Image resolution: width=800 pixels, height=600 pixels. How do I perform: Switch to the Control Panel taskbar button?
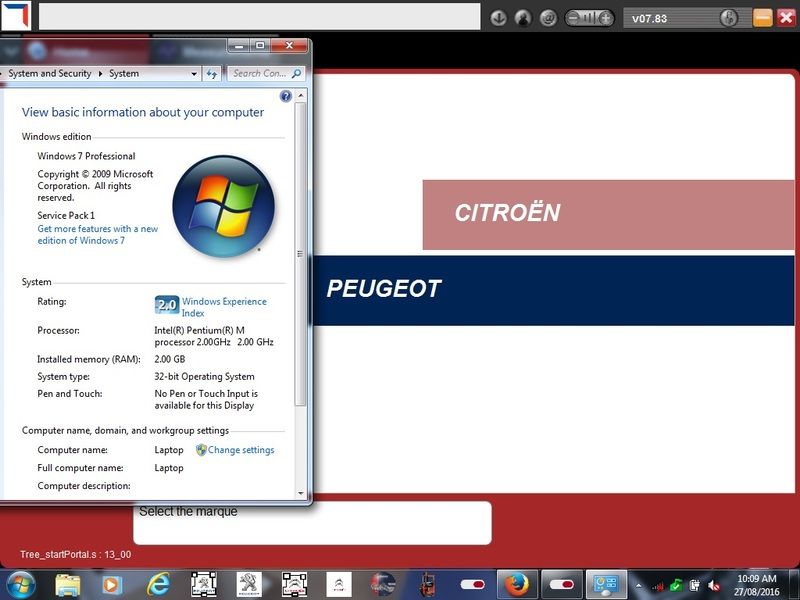607,585
